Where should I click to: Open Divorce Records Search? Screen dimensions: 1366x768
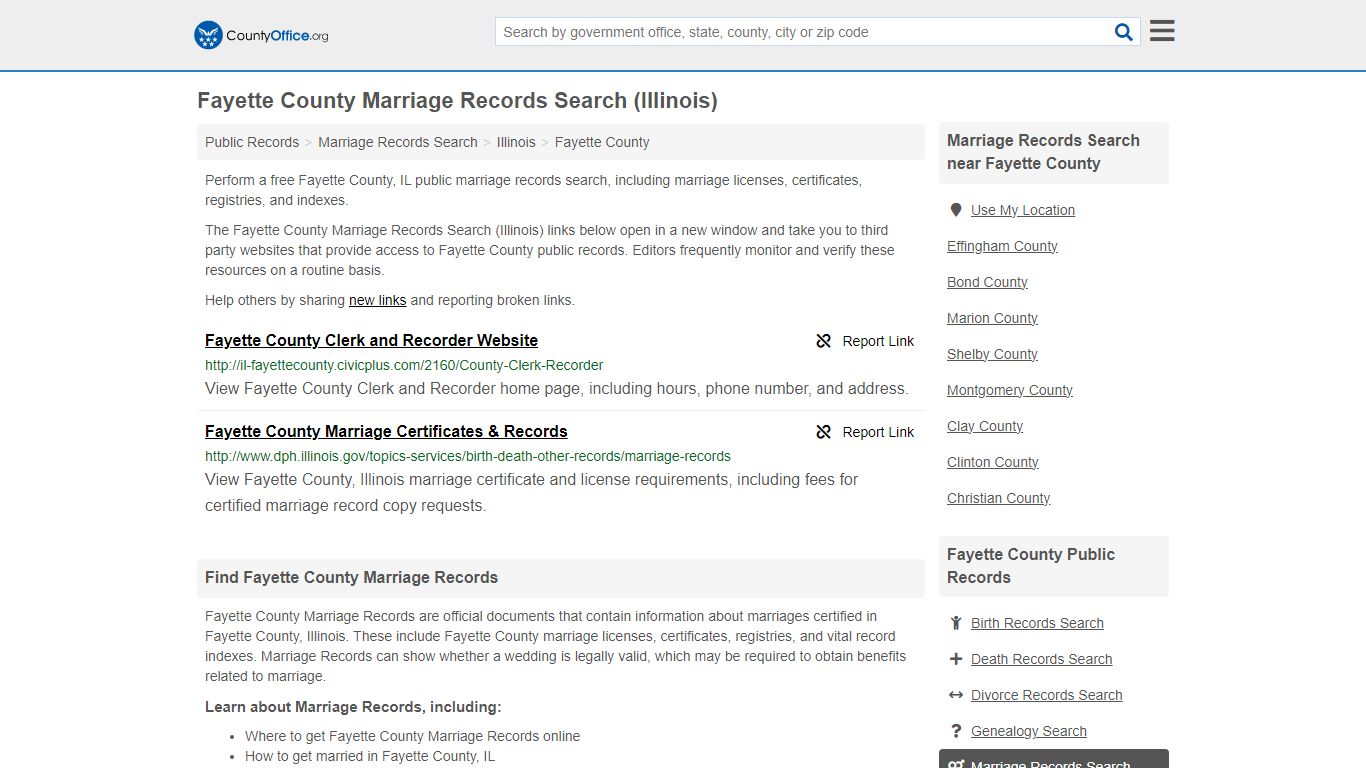pos(1046,695)
